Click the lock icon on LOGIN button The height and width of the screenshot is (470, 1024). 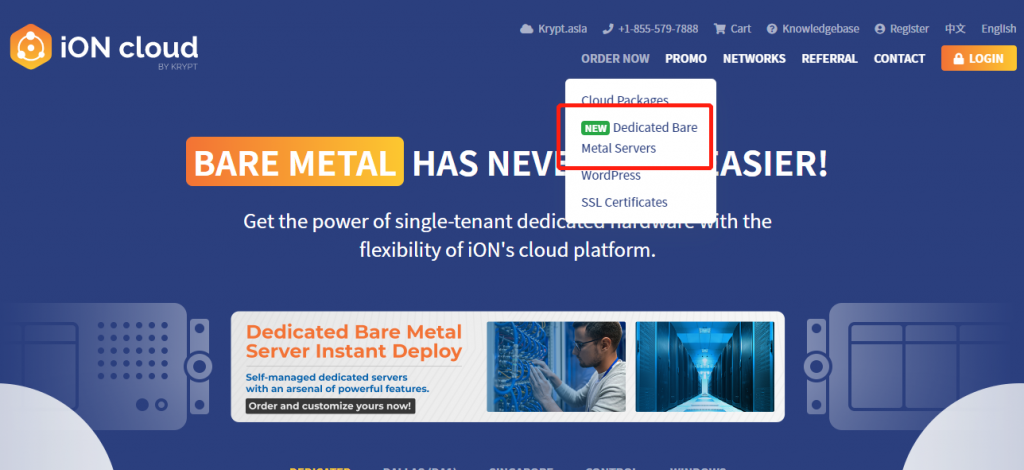click(x=959, y=59)
